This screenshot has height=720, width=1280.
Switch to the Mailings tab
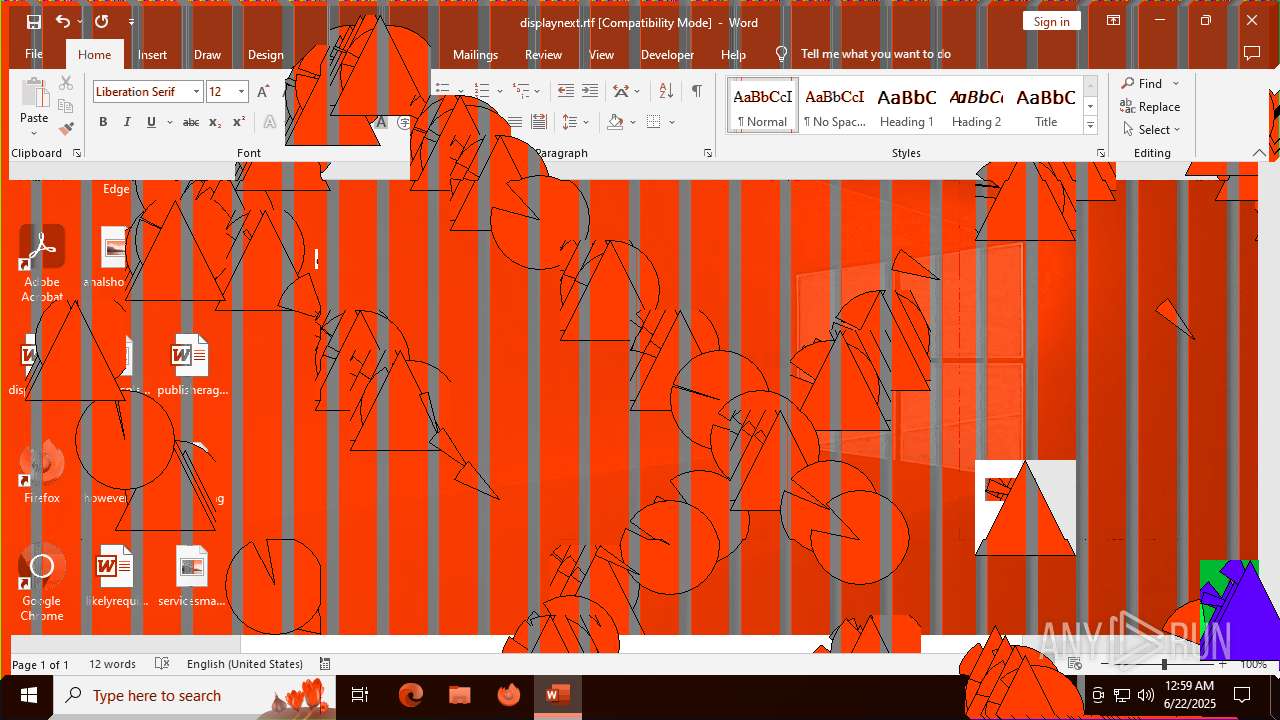tap(475, 54)
